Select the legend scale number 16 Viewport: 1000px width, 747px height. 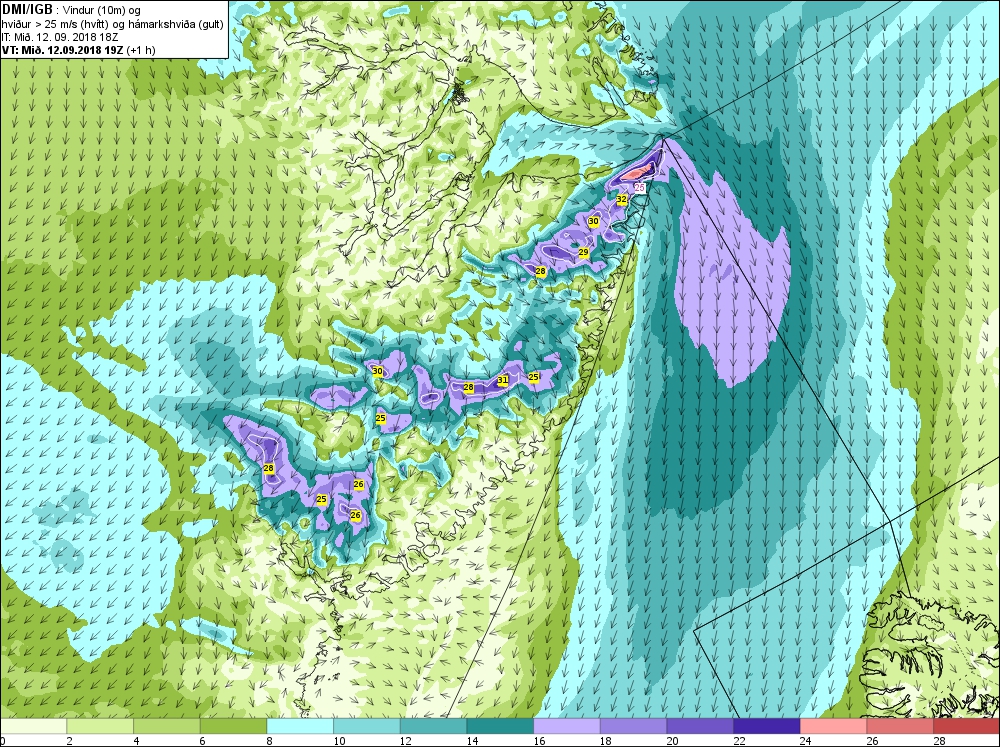coord(539,741)
